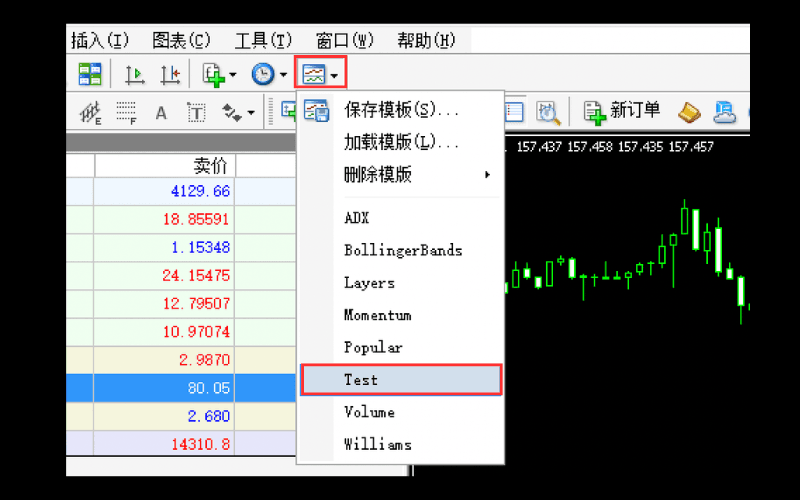
Task: Open MetaEditor via the yellow book icon
Action: pos(689,113)
